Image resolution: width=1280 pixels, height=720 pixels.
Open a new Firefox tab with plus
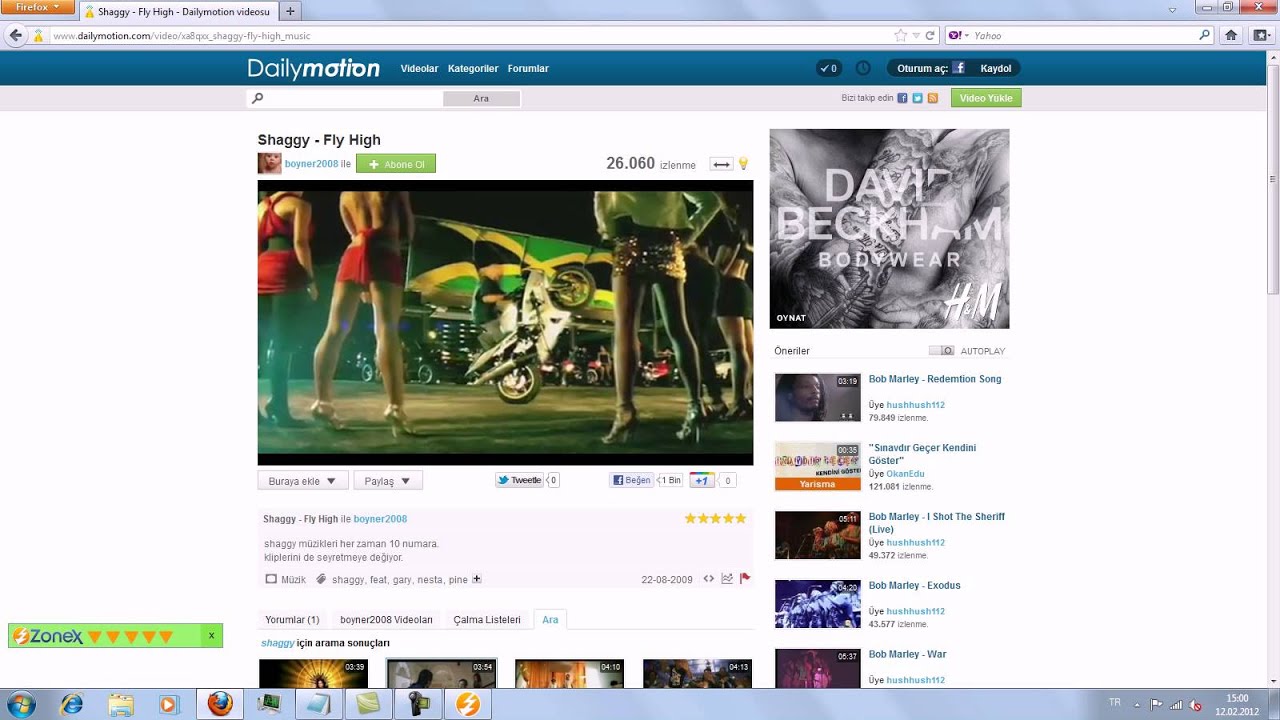pos(290,12)
